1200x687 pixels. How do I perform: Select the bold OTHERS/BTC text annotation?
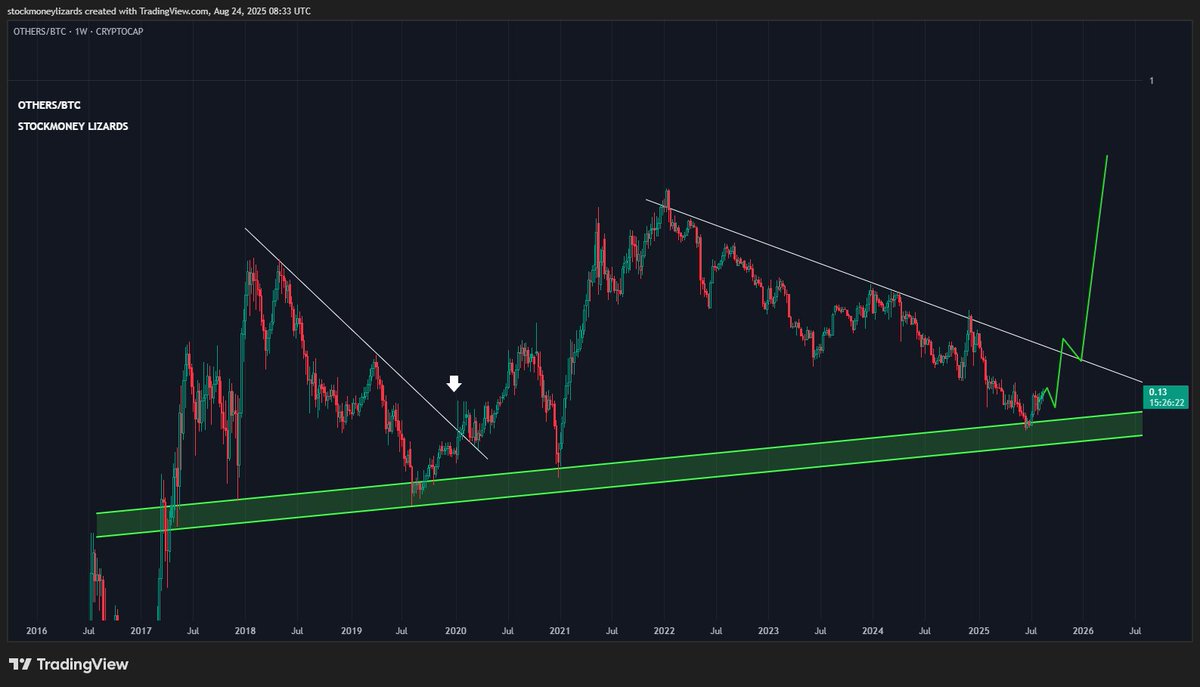coord(49,105)
